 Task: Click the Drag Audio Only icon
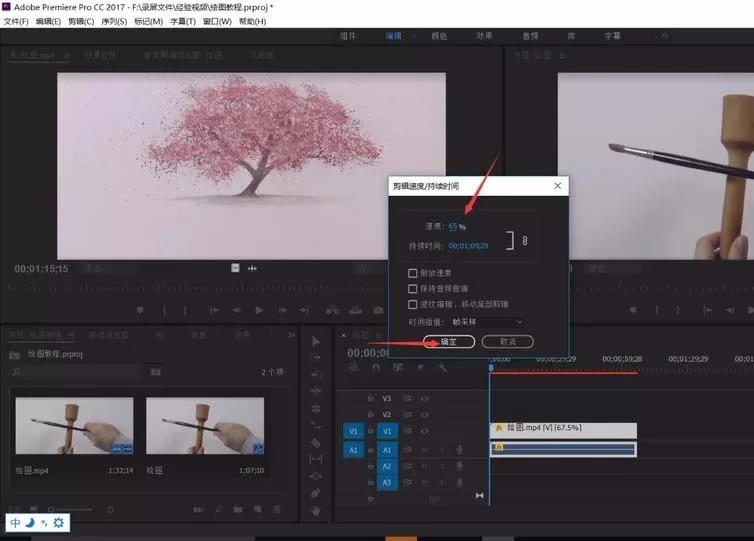point(252,268)
